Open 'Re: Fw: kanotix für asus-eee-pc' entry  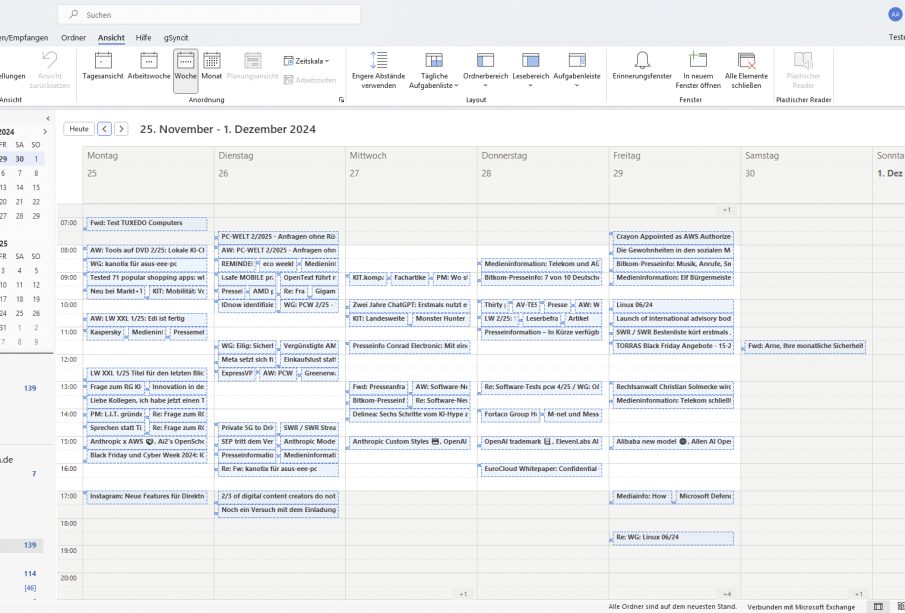[x=278, y=469]
